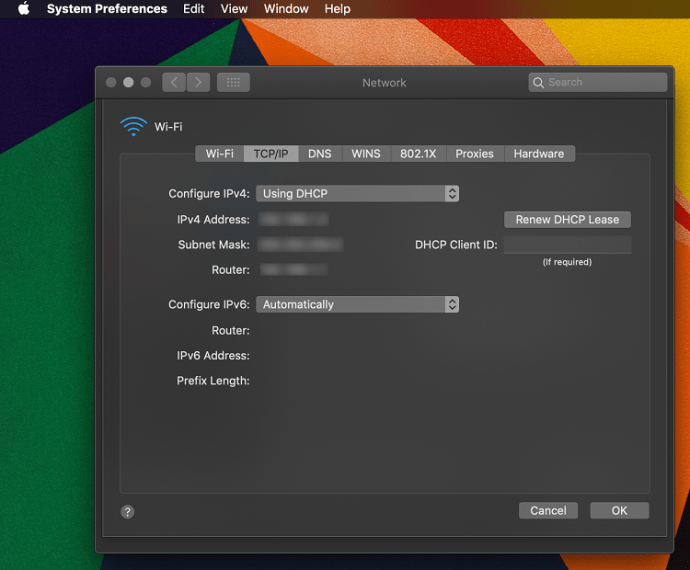Click the "IPv6 Address:" label
Screen dimensions: 690x570
[213, 356]
